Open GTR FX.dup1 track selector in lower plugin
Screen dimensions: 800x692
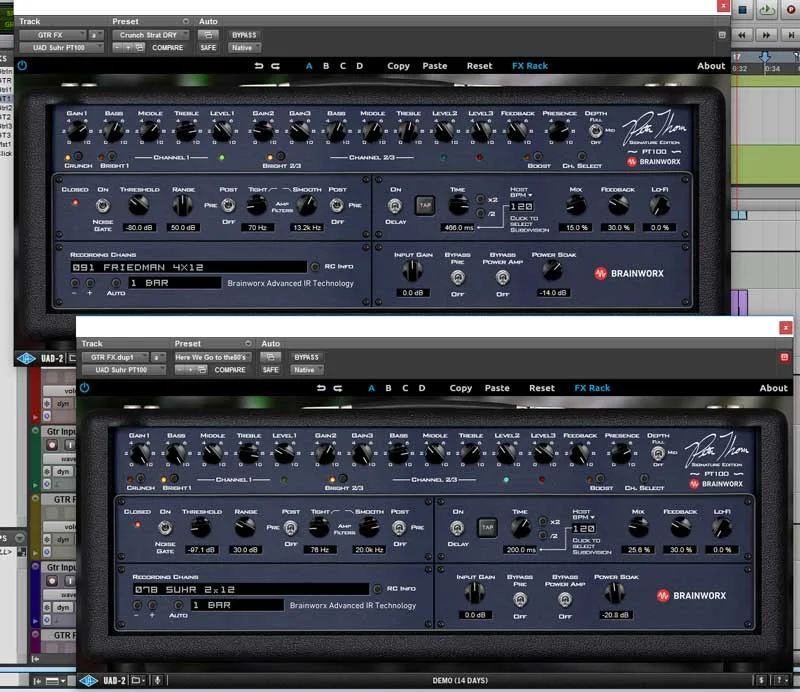pyautogui.click(x=115, y=357)
